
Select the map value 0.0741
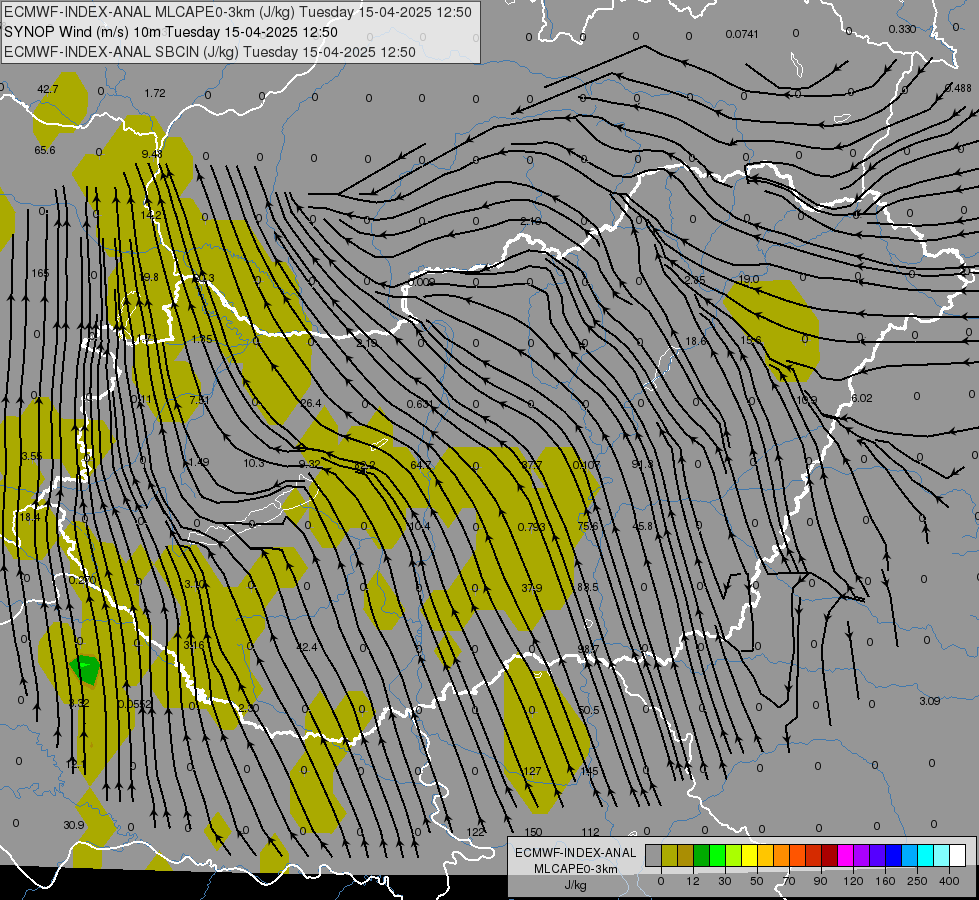point(742,34)
